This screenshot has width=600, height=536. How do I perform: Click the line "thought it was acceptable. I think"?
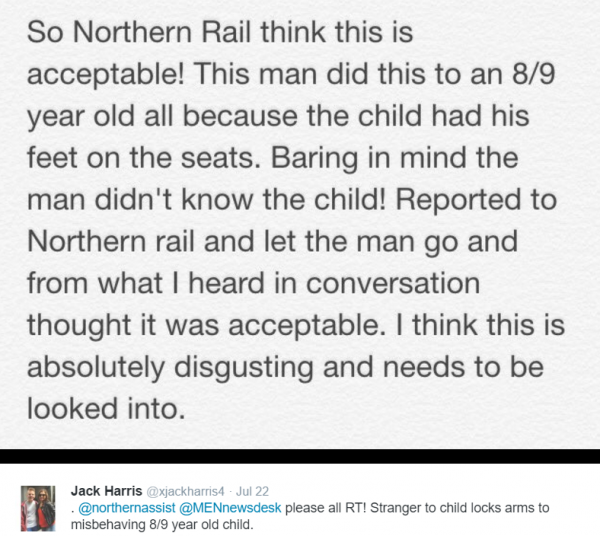296,325
